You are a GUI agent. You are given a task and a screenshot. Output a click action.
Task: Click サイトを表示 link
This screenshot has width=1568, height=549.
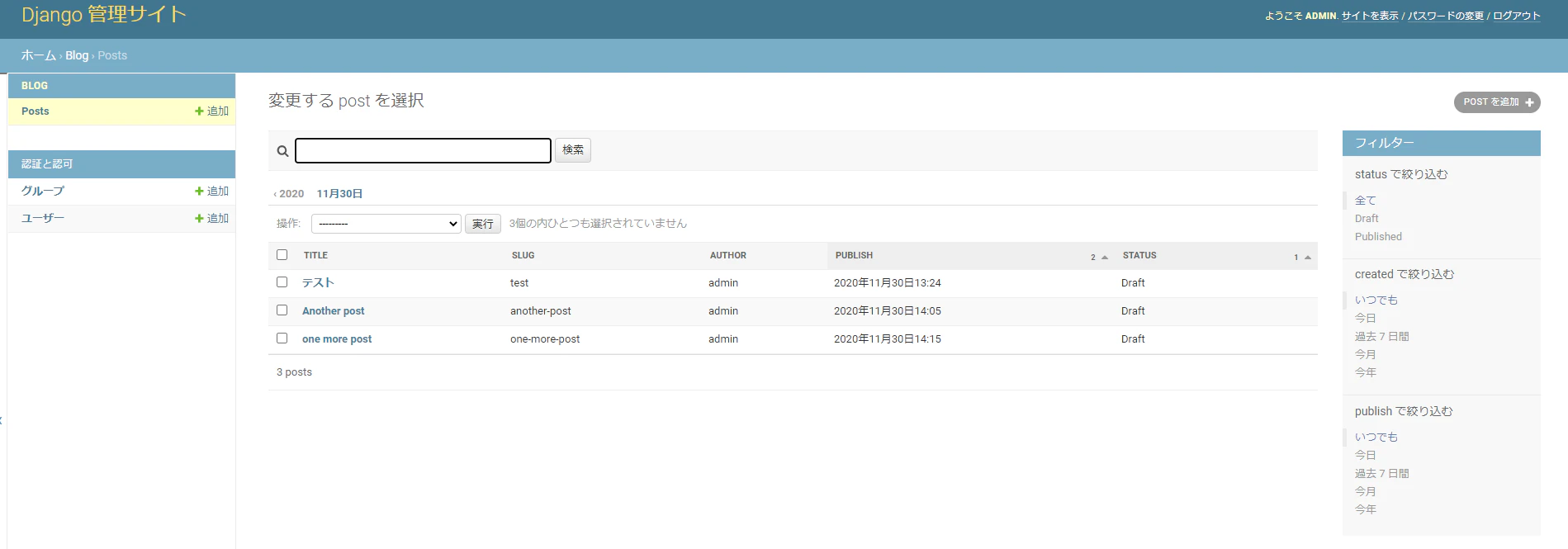tap(1370, 16)
